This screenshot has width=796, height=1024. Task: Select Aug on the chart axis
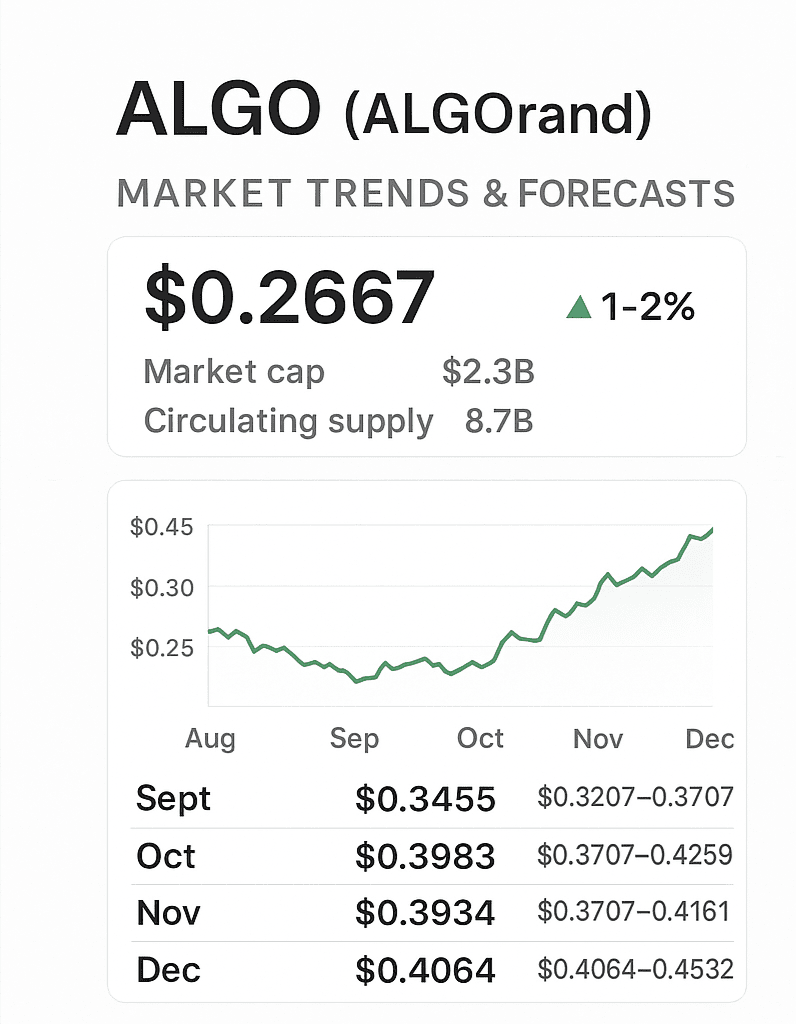(x=210, y=739)
